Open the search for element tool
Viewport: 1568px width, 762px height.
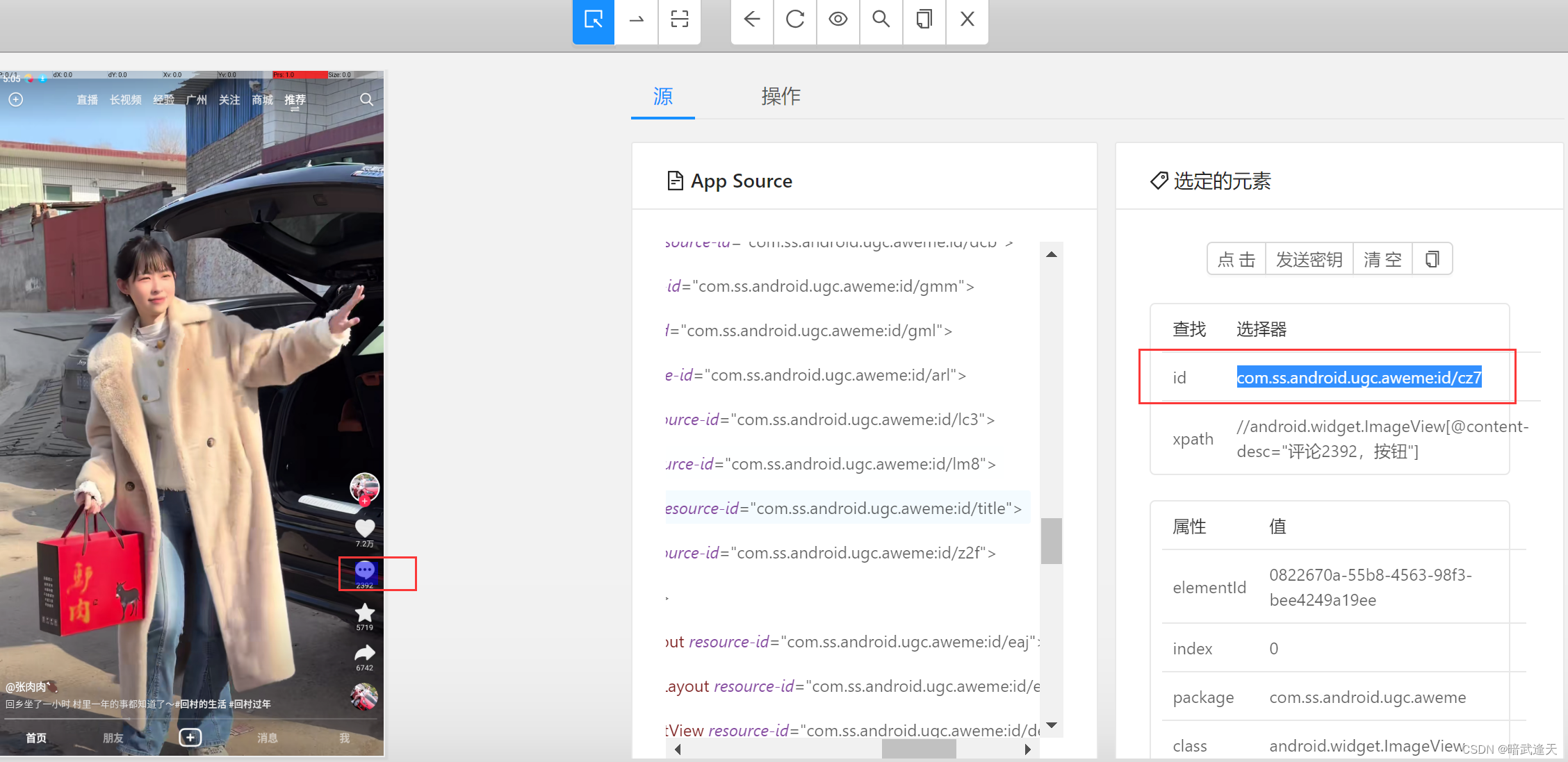(881, 20)
